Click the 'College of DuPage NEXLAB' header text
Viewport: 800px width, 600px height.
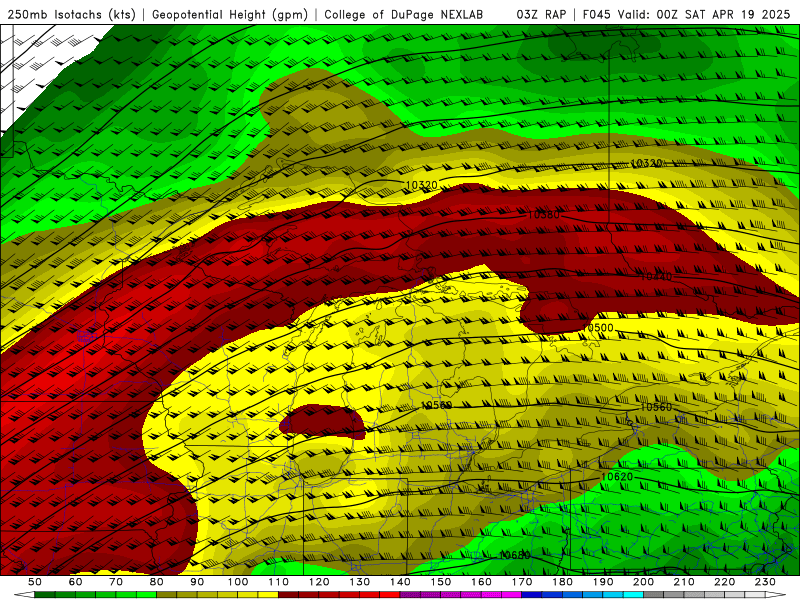coord(403,15)
